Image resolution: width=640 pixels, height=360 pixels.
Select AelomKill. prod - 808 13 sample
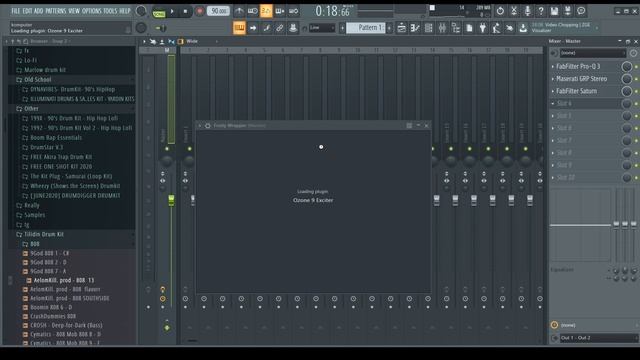click(64, 280)
